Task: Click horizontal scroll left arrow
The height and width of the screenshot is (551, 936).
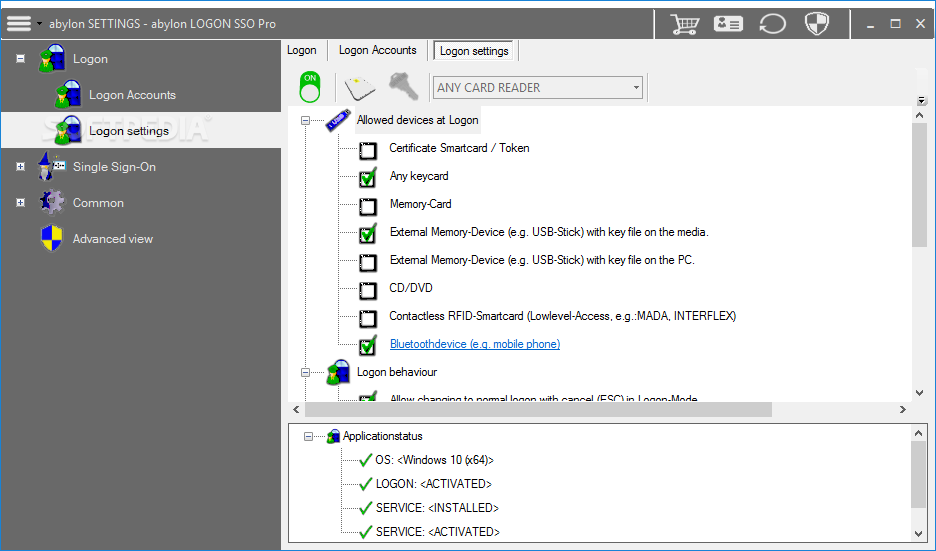Action: [x=297, y=410]
